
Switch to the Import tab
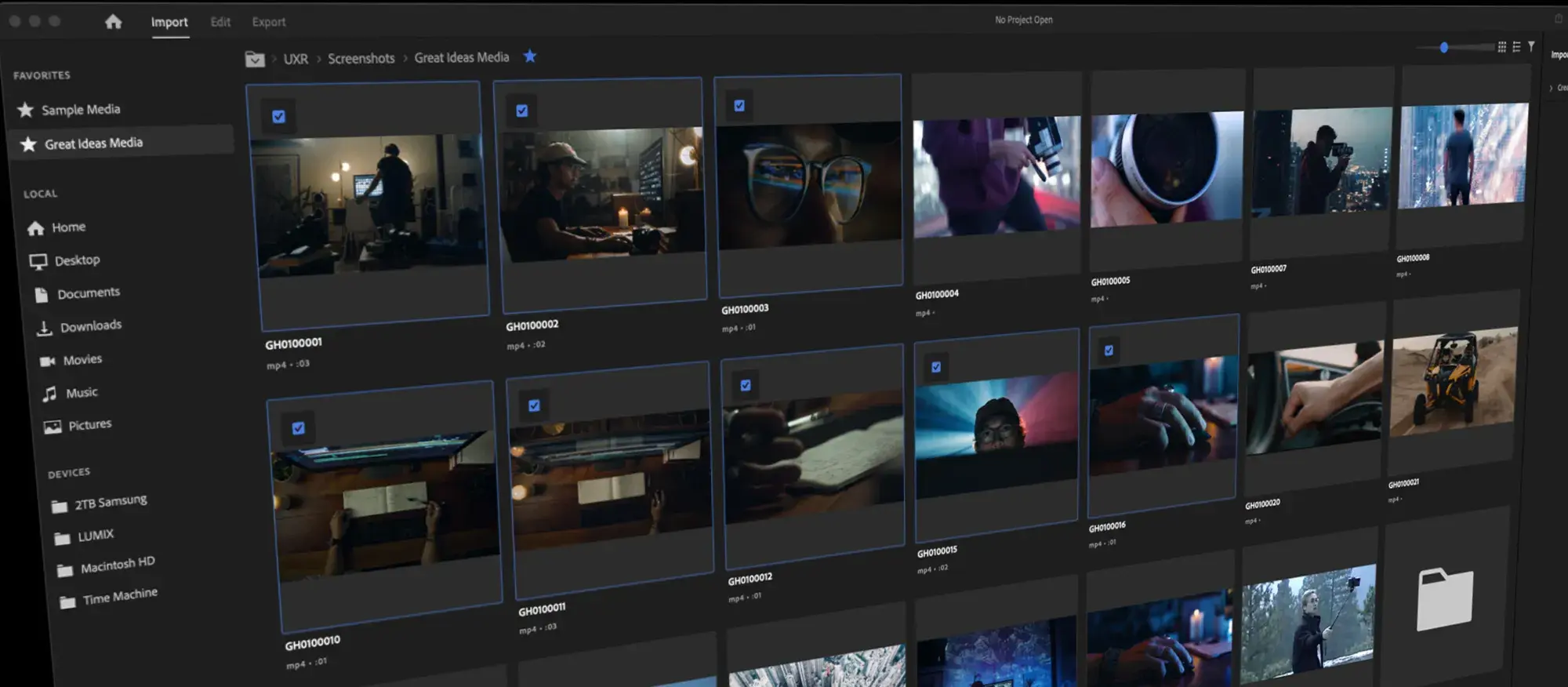[x=169, y=22]
